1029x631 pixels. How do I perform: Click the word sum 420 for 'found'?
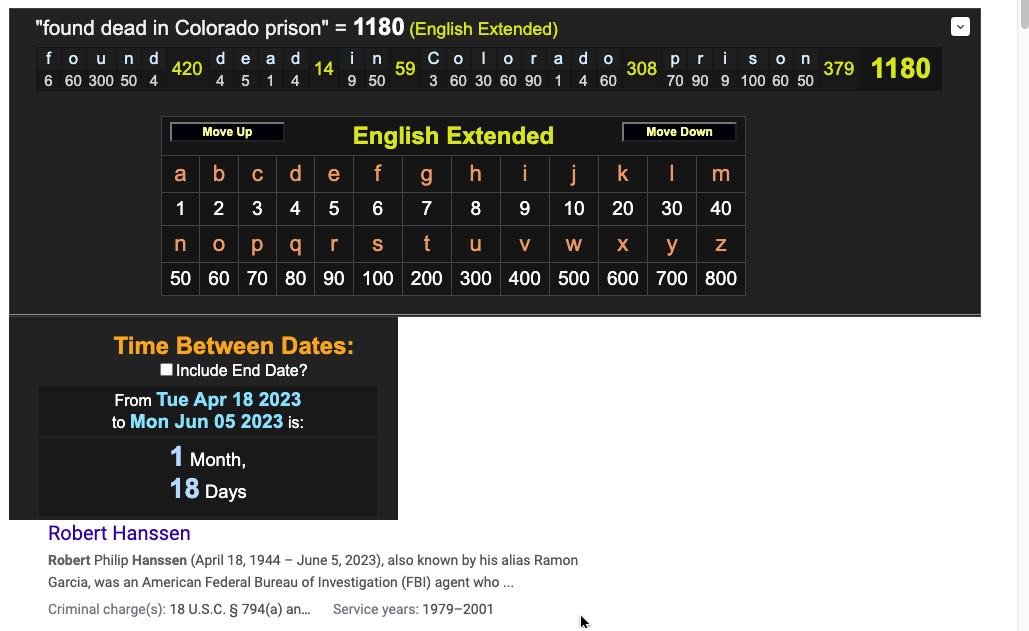coord(187,69)
